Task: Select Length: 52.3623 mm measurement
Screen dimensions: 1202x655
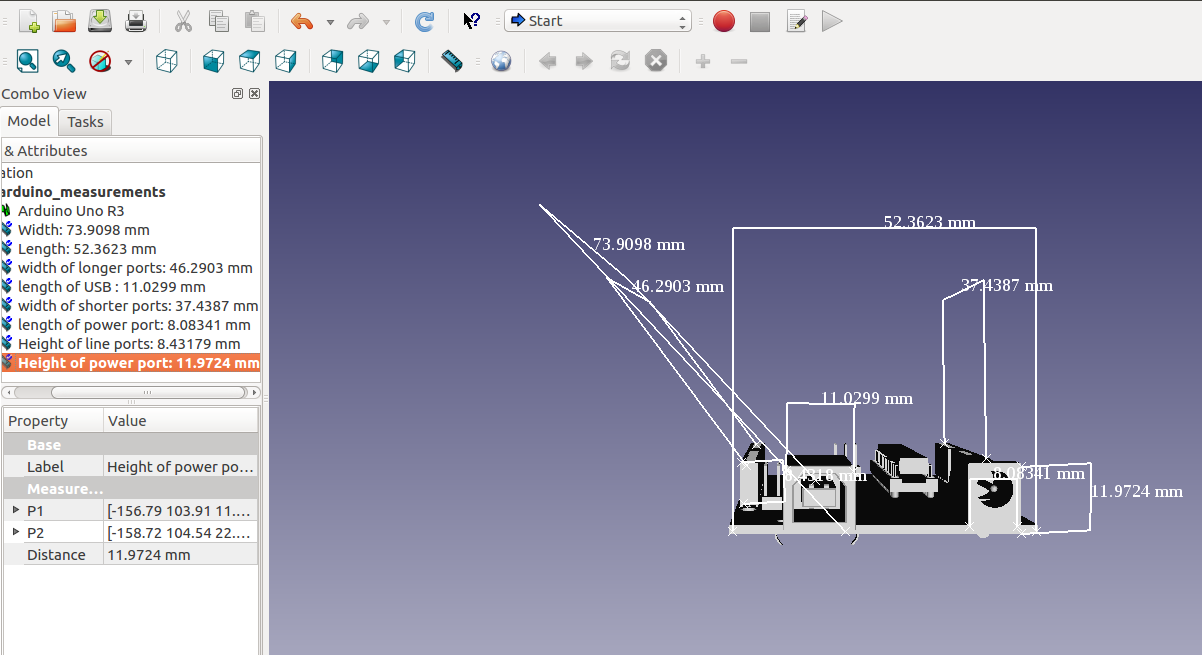Action: [87, 249]
